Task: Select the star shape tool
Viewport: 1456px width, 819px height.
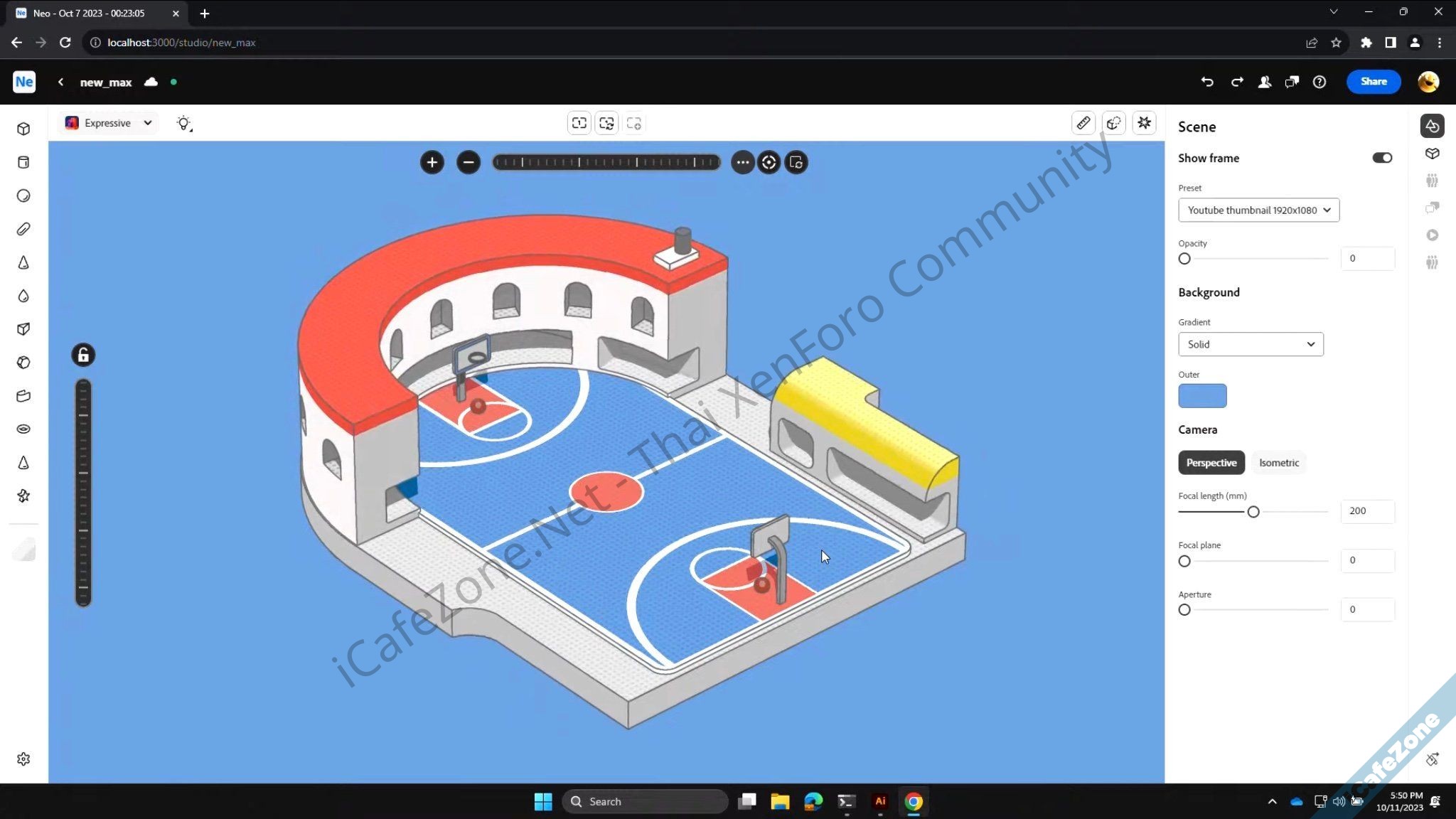Action: pos(23,496)
